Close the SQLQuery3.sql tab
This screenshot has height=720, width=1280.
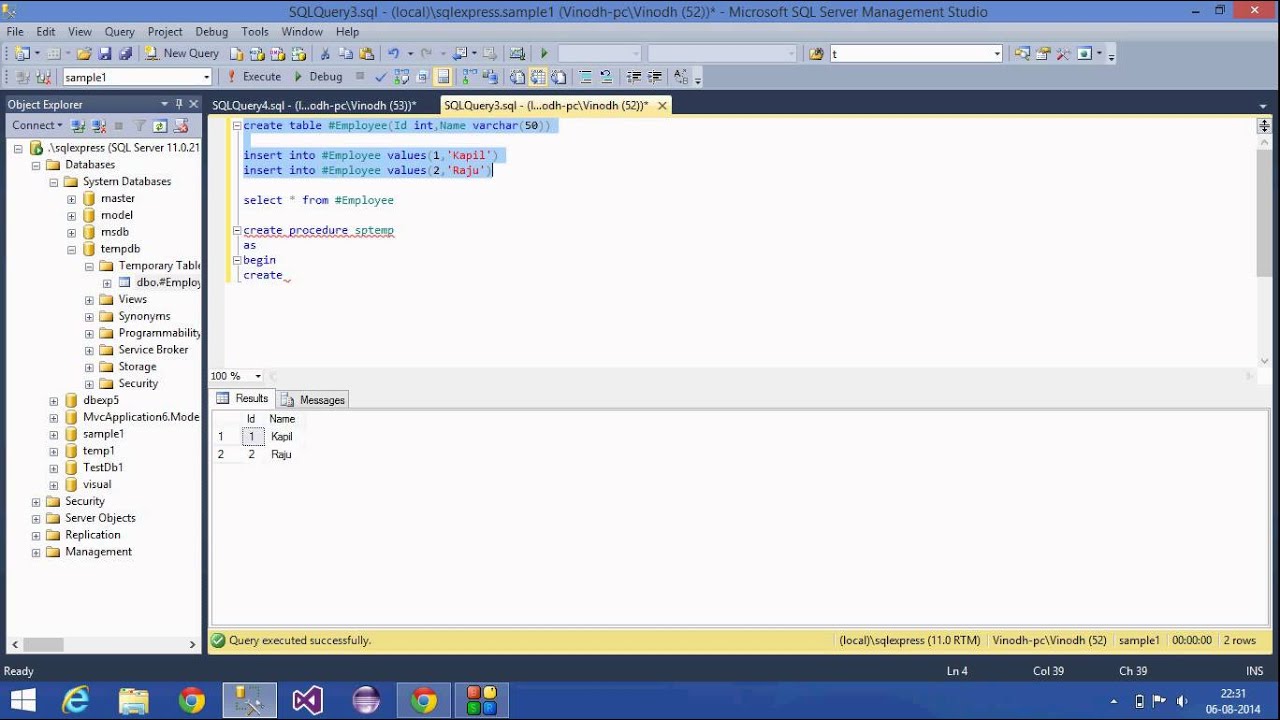[x=661, y=105]
